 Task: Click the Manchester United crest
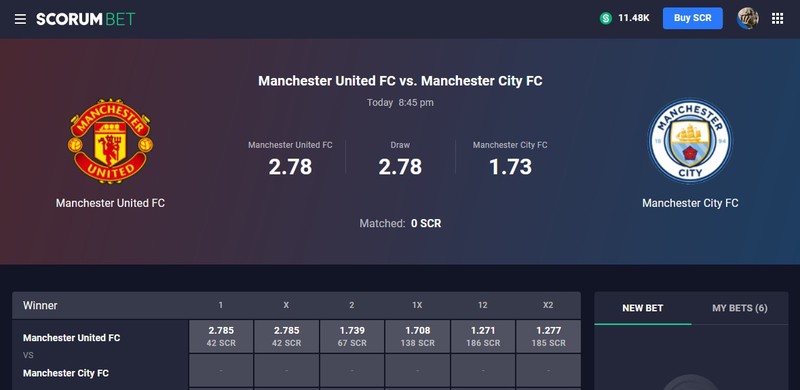(110, 141)
